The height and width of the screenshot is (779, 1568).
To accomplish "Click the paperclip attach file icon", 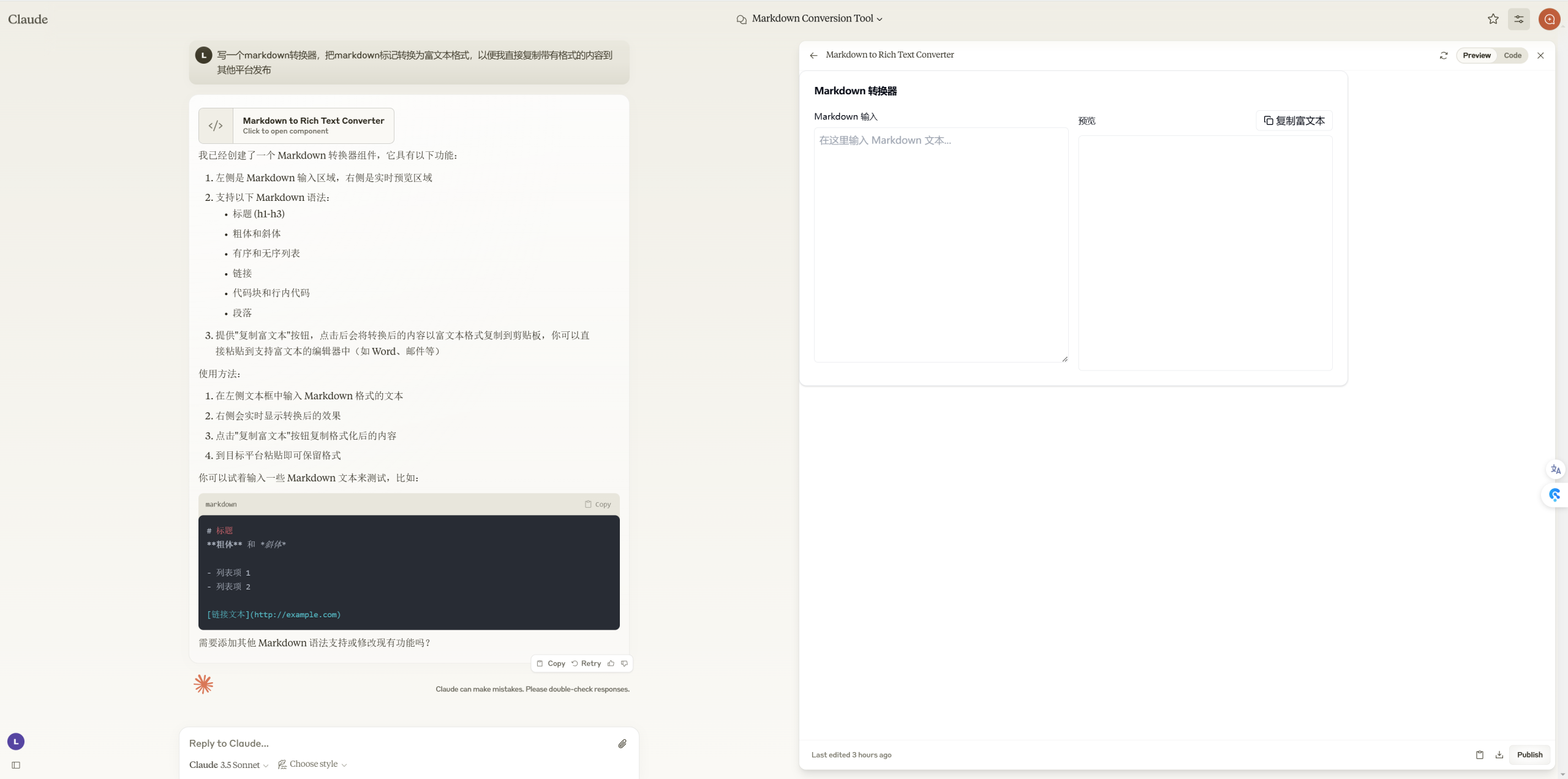I will [x=622, y=743].
